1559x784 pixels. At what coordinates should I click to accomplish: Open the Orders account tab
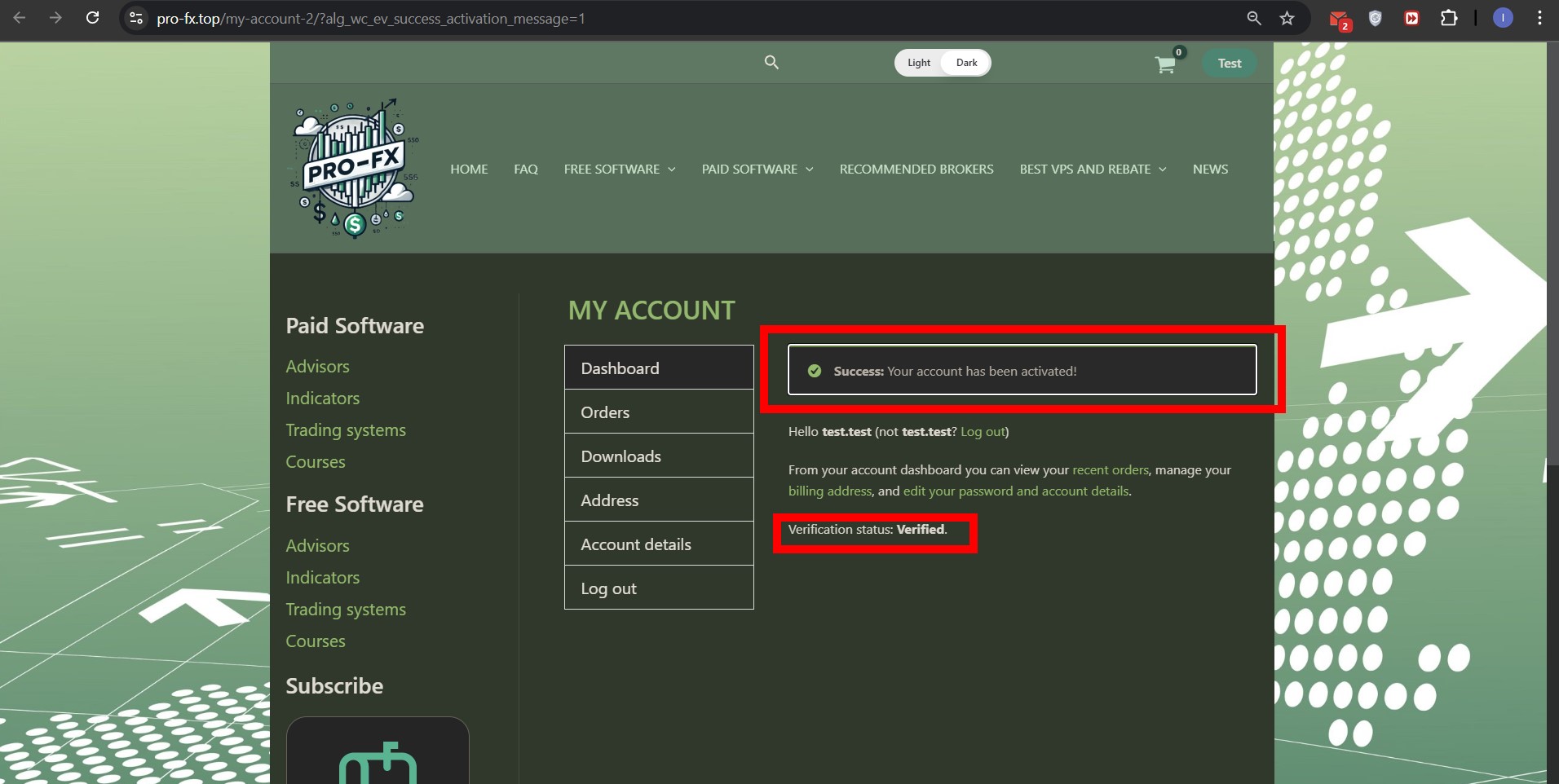pos(605,412)
